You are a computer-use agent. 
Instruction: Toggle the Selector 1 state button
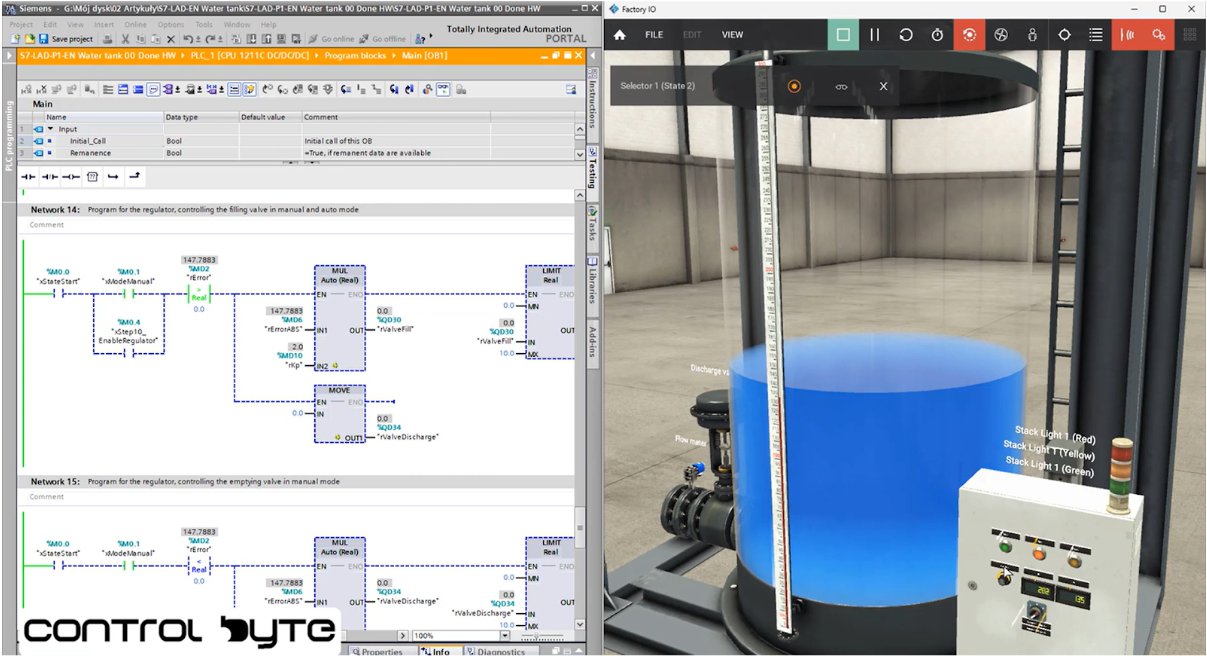(794, 86)
